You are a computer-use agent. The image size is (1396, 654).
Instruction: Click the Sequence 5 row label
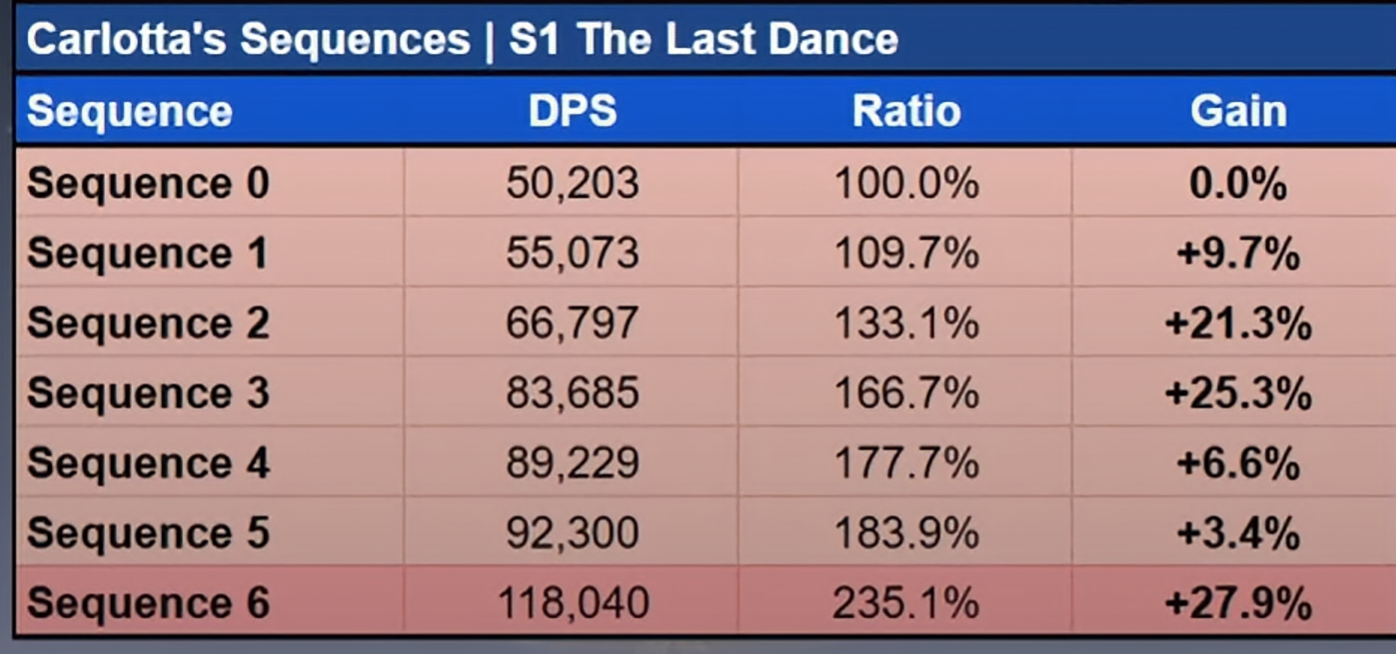[x=148, y=532]
